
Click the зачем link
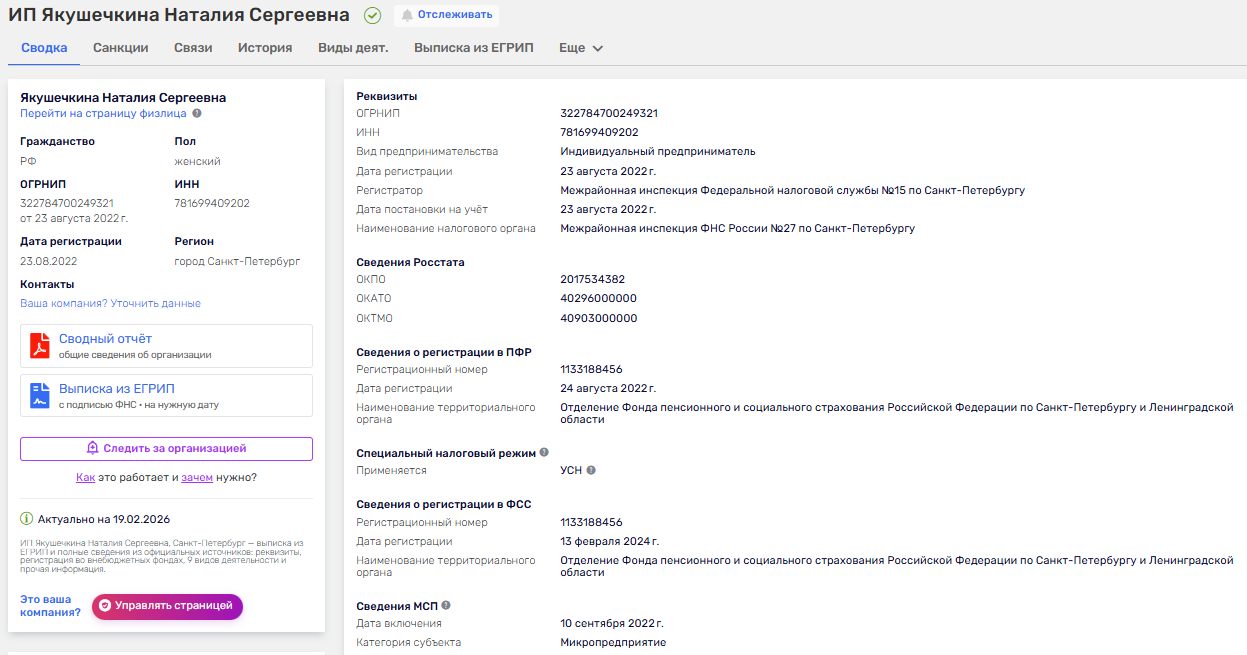tap(197, 478)
